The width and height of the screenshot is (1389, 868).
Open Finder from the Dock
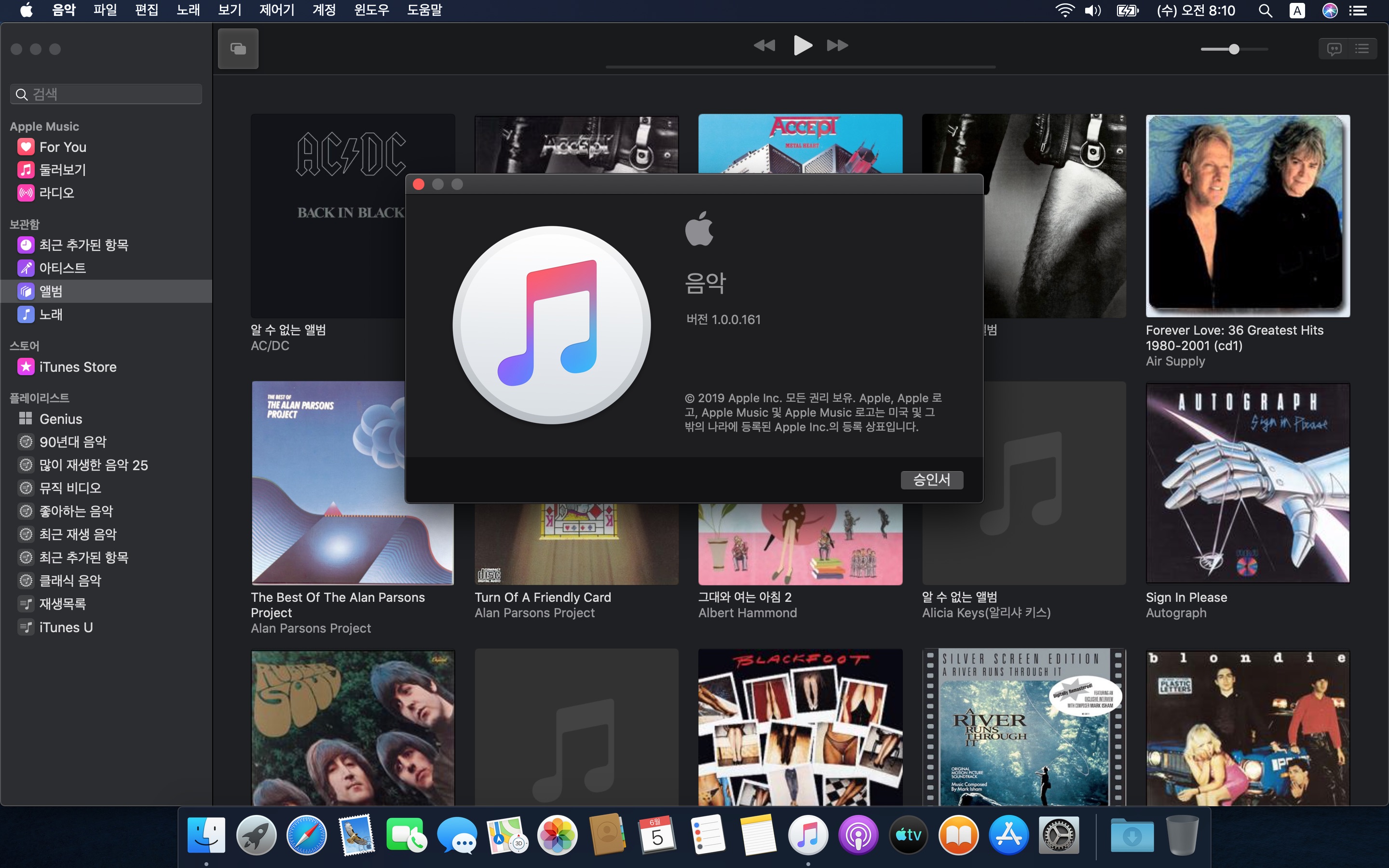tap(206, 835)
